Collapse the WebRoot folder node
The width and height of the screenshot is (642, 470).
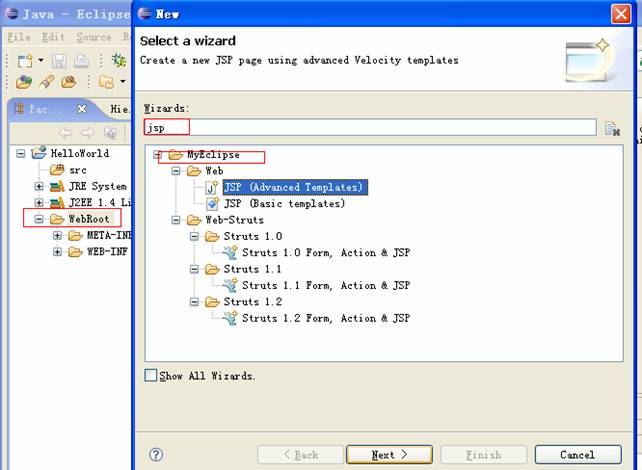click(x=39, y=219)
